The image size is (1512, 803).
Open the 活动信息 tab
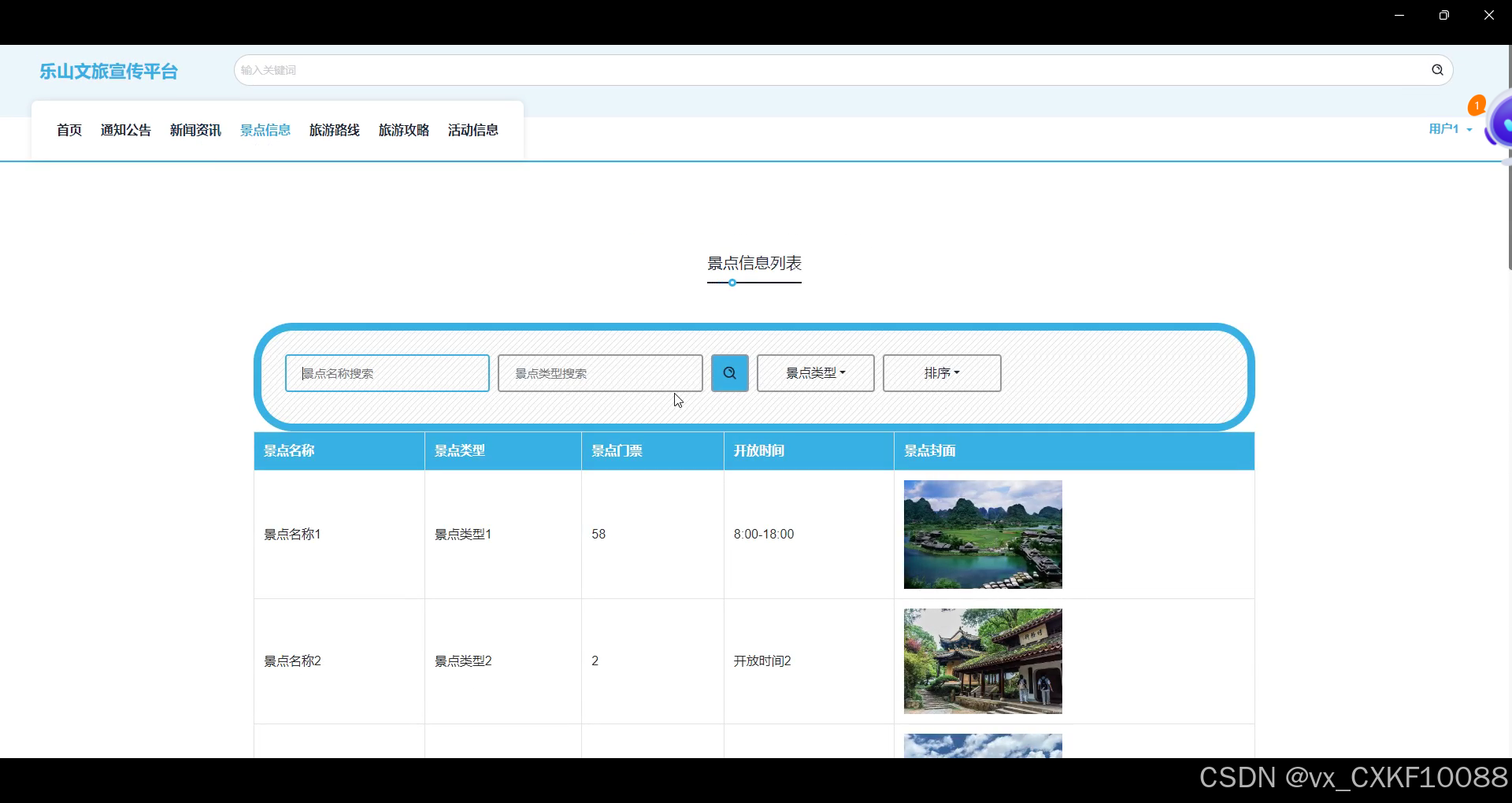pos(473,130)
